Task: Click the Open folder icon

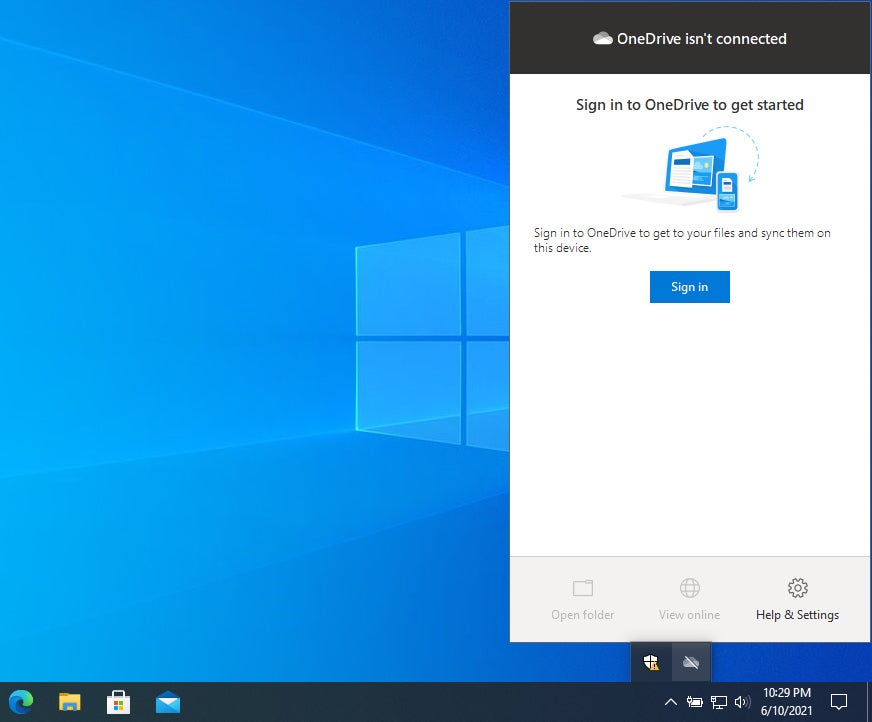Action: 582,588
